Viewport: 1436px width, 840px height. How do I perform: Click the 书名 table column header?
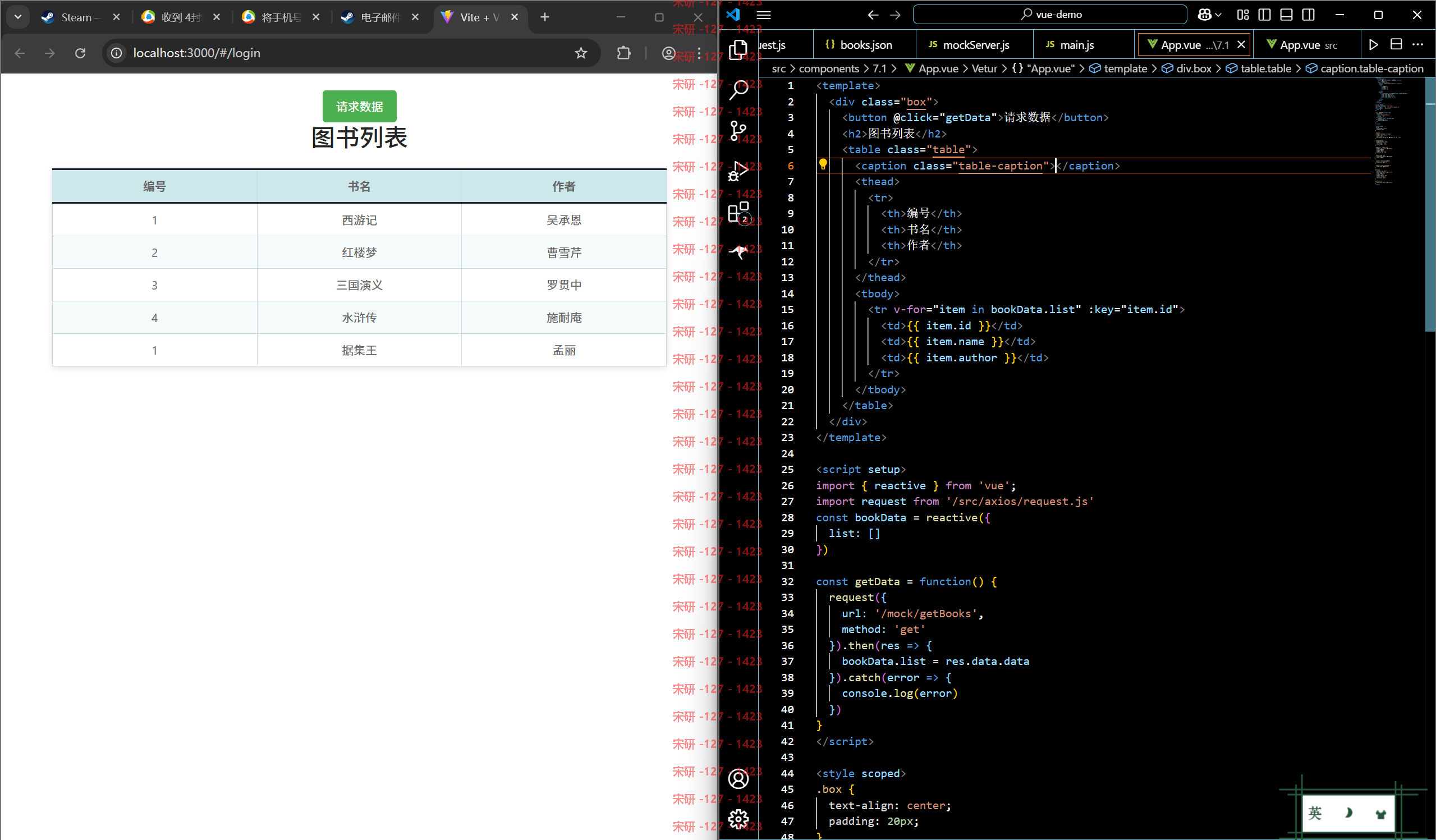[x=359, y=186]
